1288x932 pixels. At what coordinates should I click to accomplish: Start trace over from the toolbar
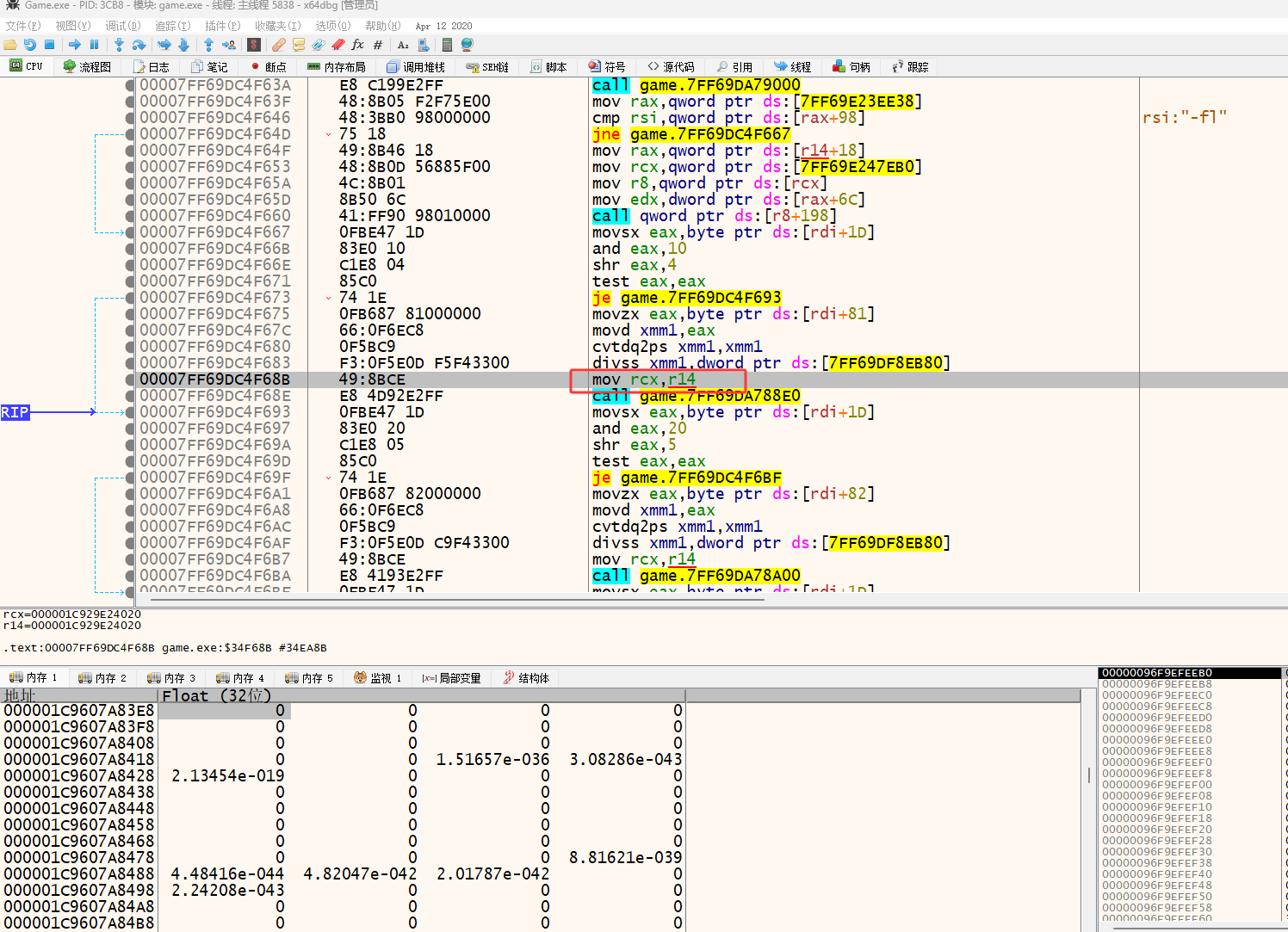(183, 45)
